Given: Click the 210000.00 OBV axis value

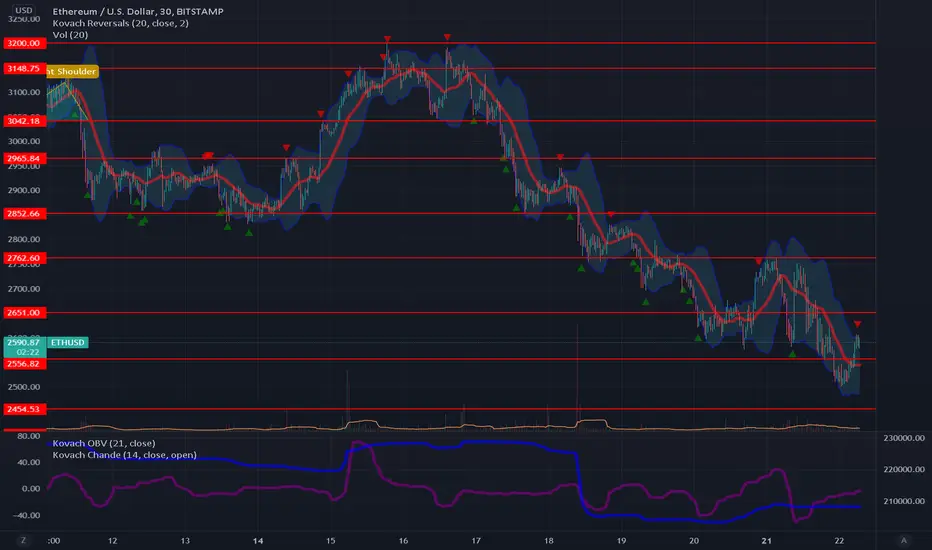Looking at the screenshot, I should pyautogui.click(x=904, y=501).
